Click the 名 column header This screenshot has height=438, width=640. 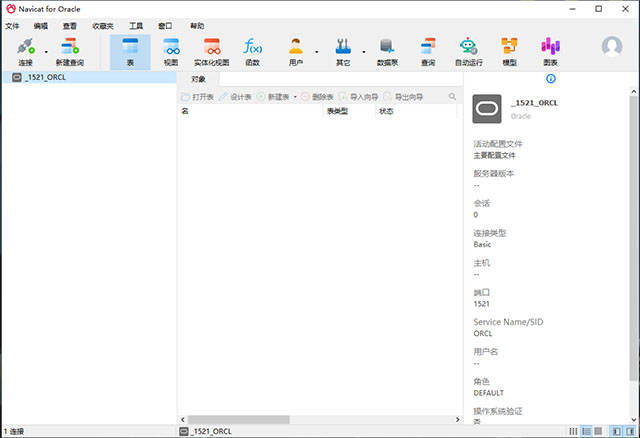[251, 111]
